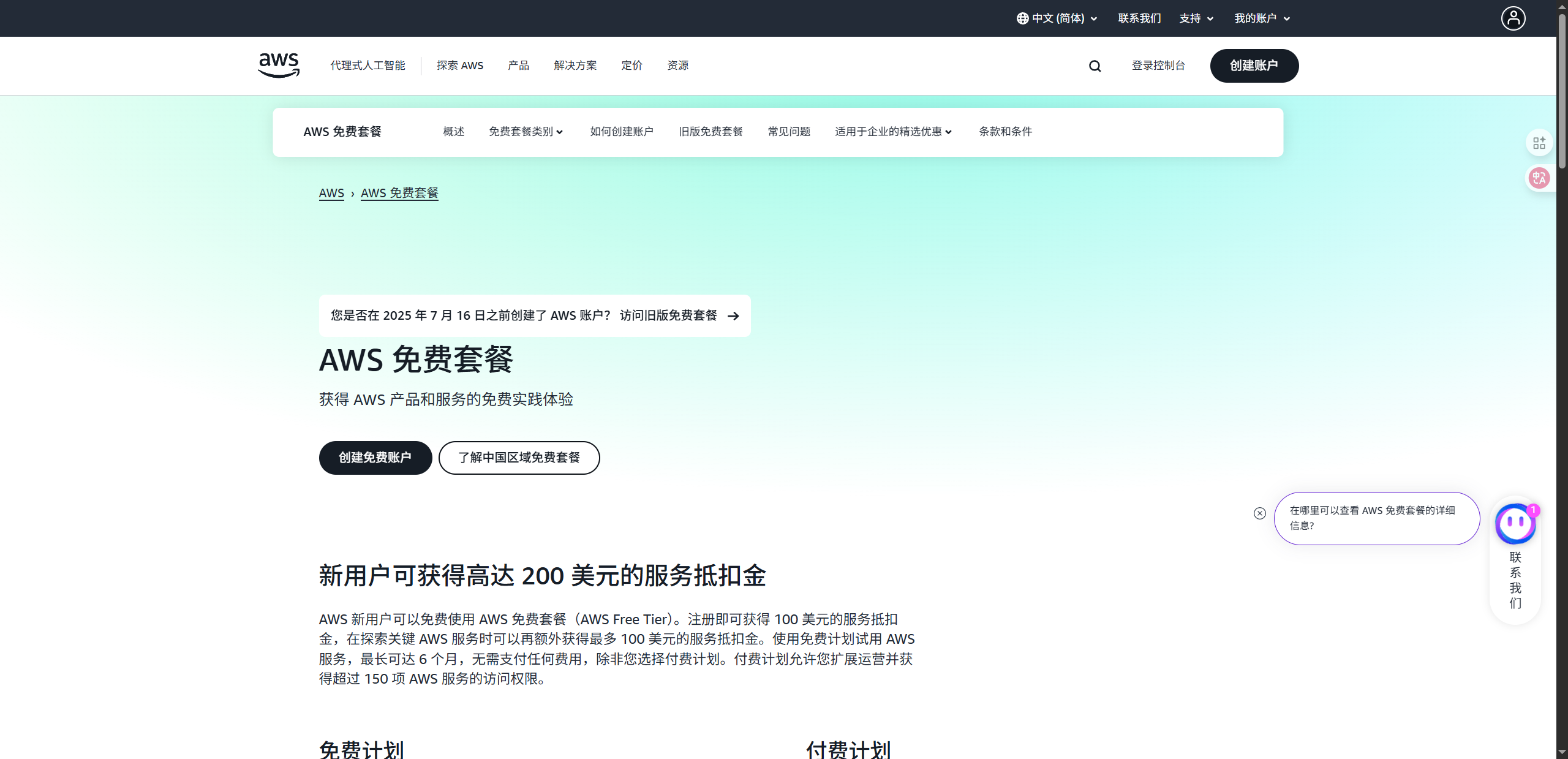Click the AWS logo icon
The height and width of the screenshot is (759, 1568).
pos(279,65)
